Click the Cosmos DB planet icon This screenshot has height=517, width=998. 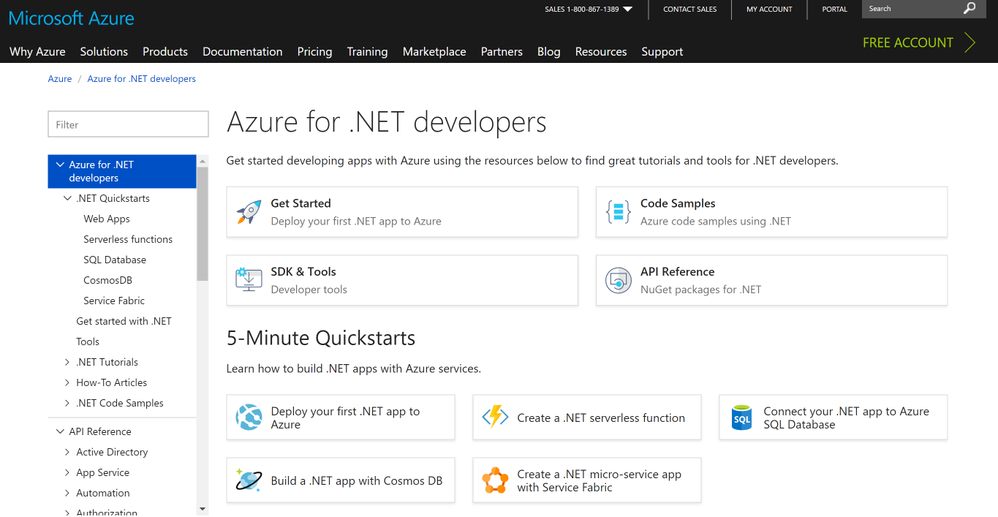pos(248,481)
